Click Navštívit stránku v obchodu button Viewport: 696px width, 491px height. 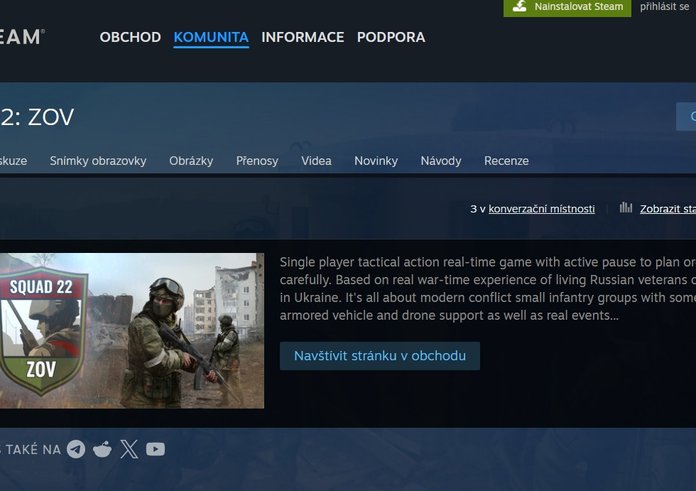click(x=380, y=356)
